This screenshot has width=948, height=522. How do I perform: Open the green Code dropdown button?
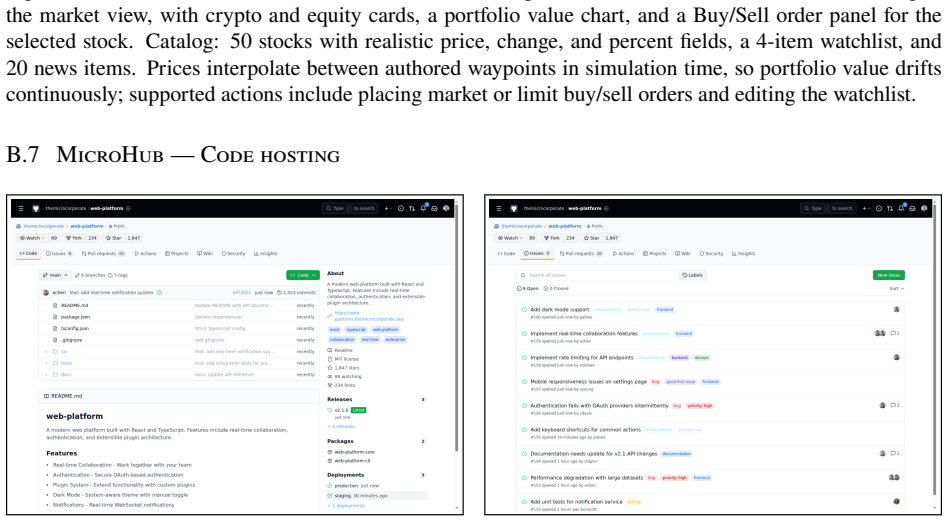pyautogui.click(x=303, y=275)
